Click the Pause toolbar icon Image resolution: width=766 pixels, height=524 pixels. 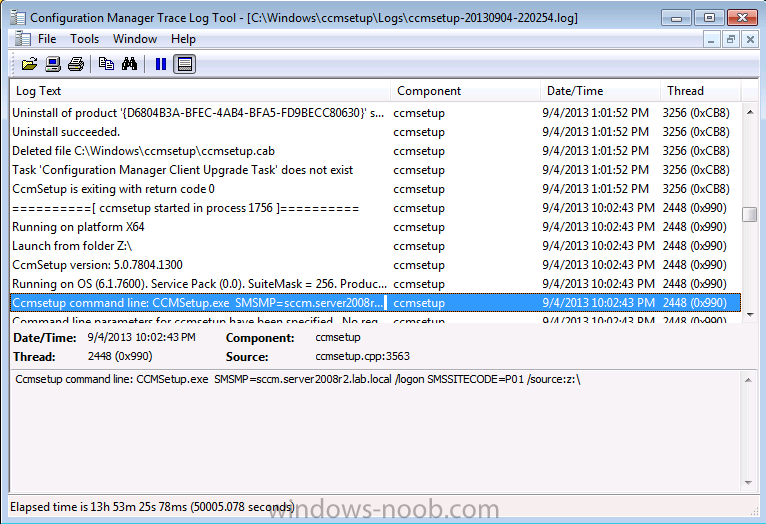(161, 64)
